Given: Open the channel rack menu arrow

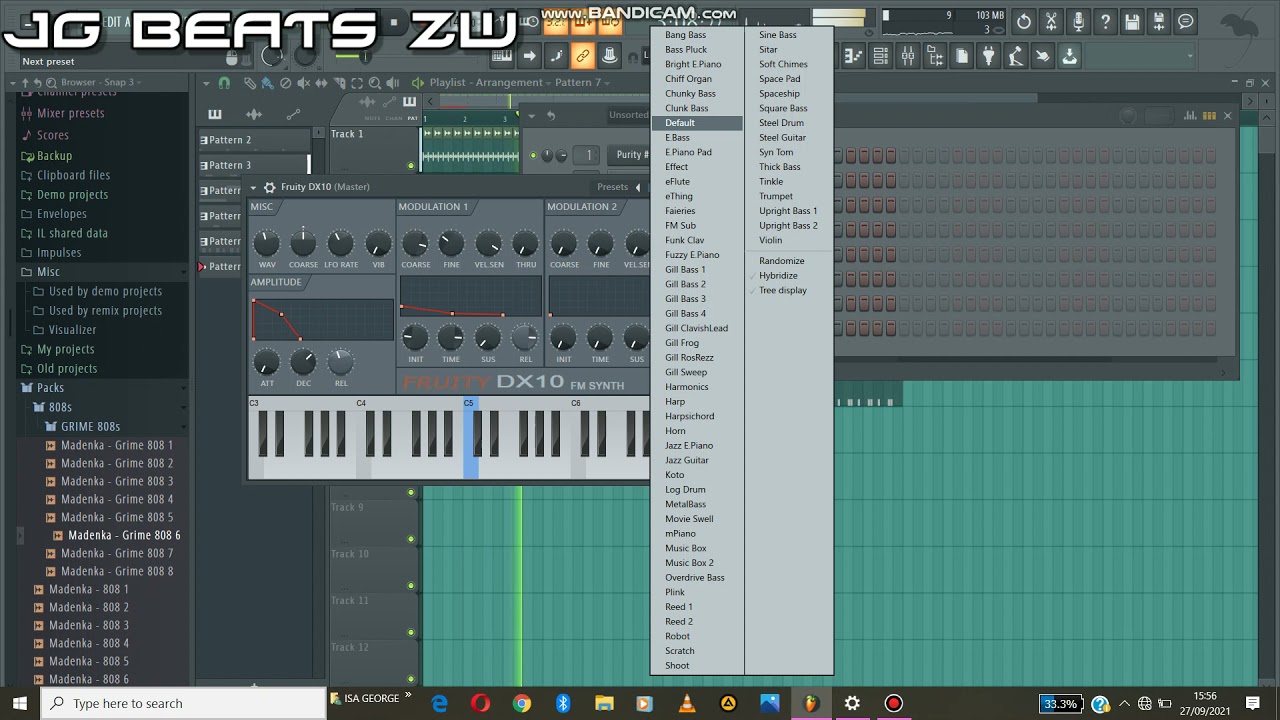Looking at the screenshot, I should [x=531, y=116].
